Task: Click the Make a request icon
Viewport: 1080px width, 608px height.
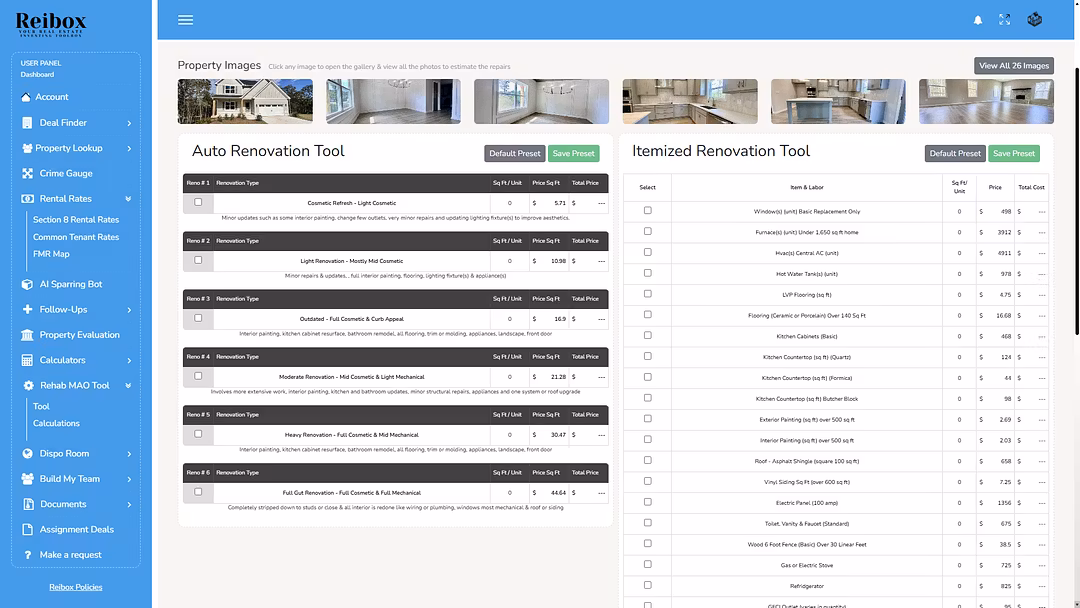Action: pyautogui.click(x=28, y=555)
